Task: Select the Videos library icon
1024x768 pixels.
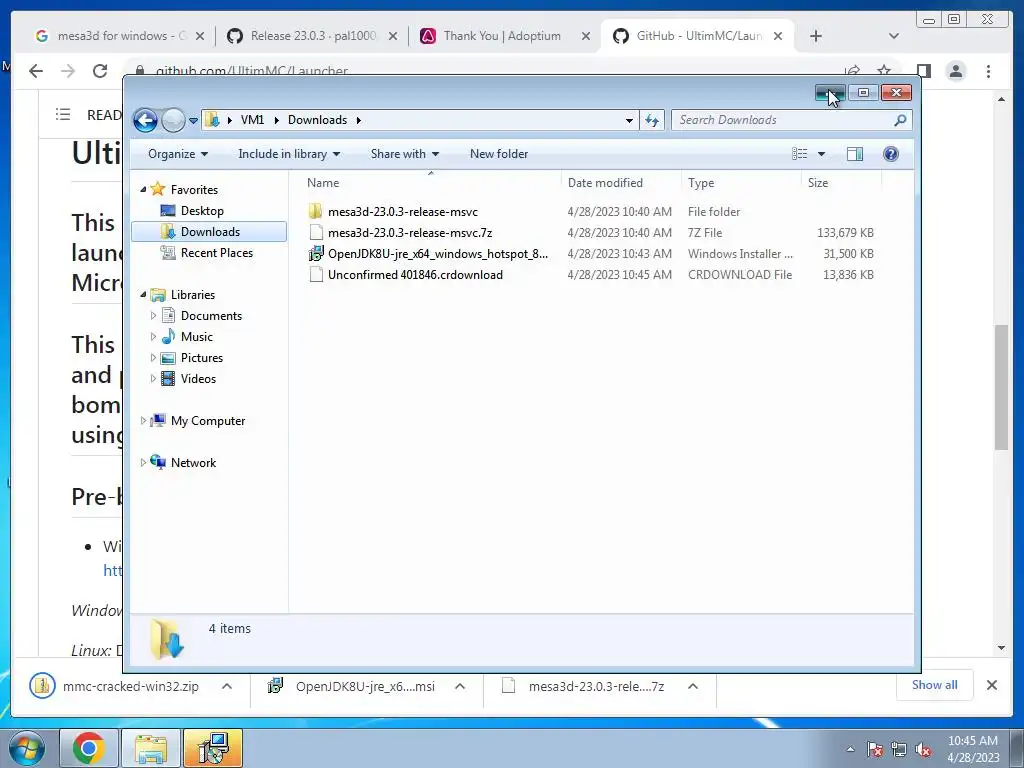Action: 168,379
